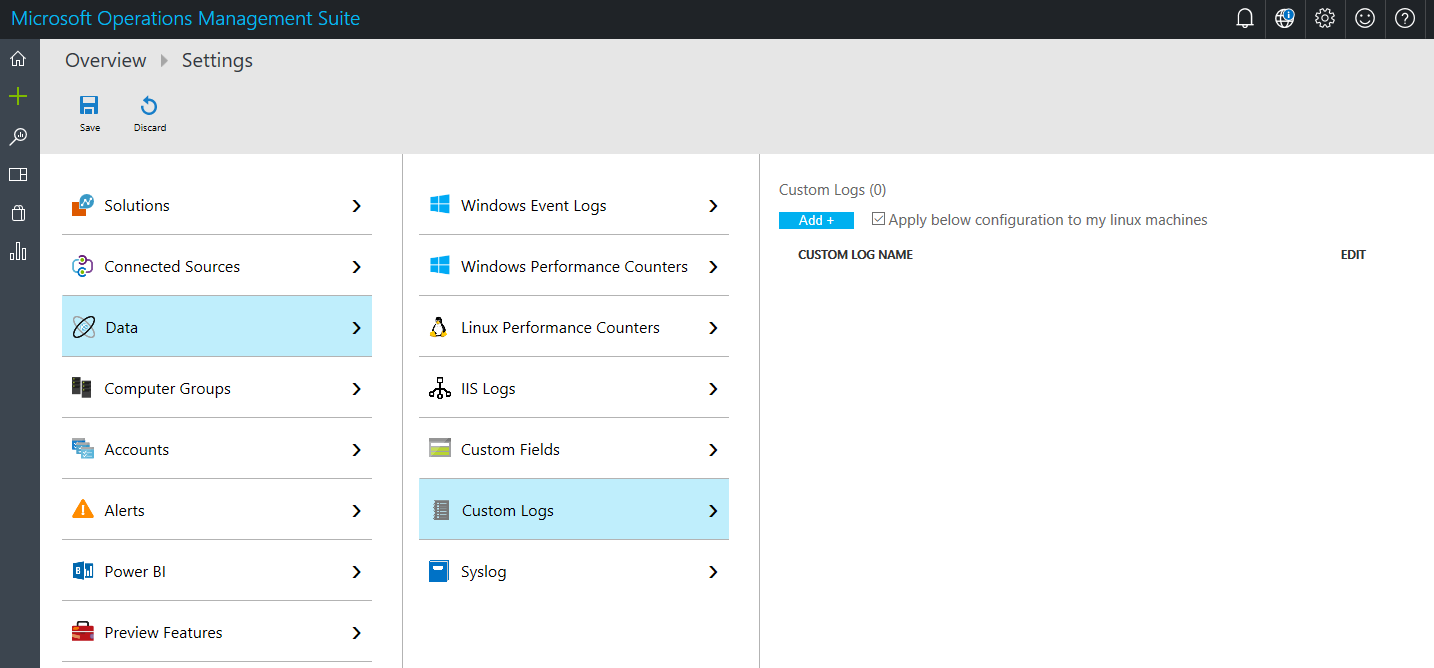
Task: Click the Windows Event Logs icon
Action: (x=439, y=205)
